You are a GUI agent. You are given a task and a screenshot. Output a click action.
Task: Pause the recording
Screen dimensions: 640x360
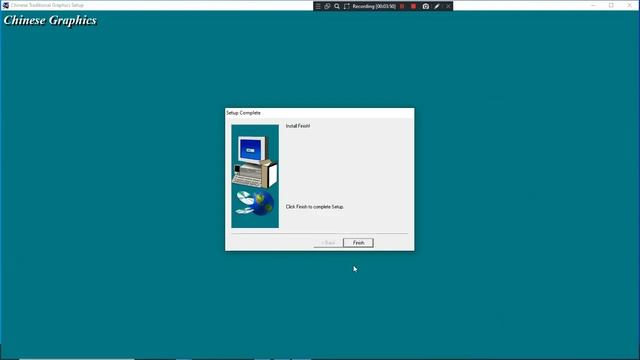[402, 6]
